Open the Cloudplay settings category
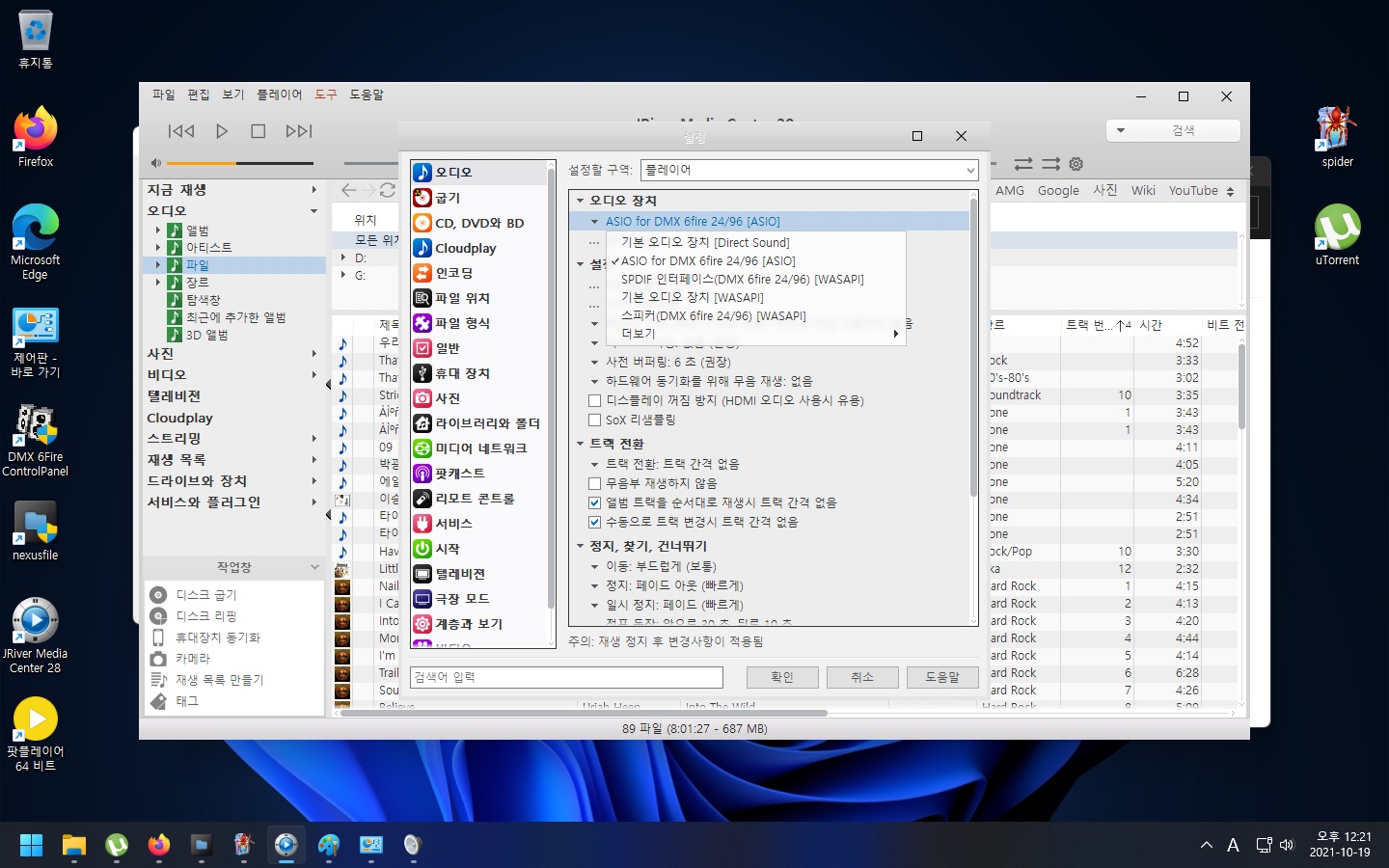Viewport: 1389px width, 868px height. coord(478,248)
